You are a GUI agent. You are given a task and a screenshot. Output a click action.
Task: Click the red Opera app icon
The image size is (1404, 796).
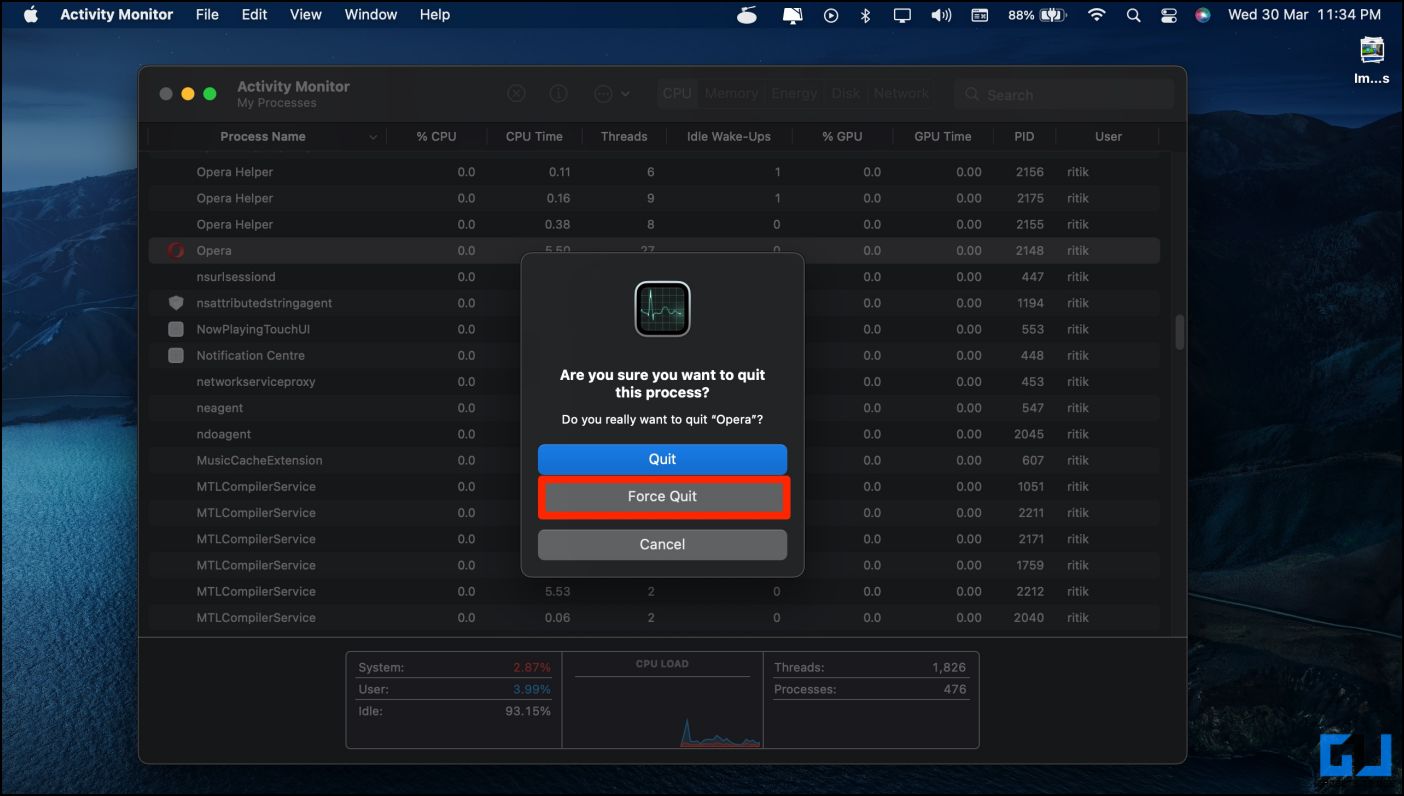point(176,251)
